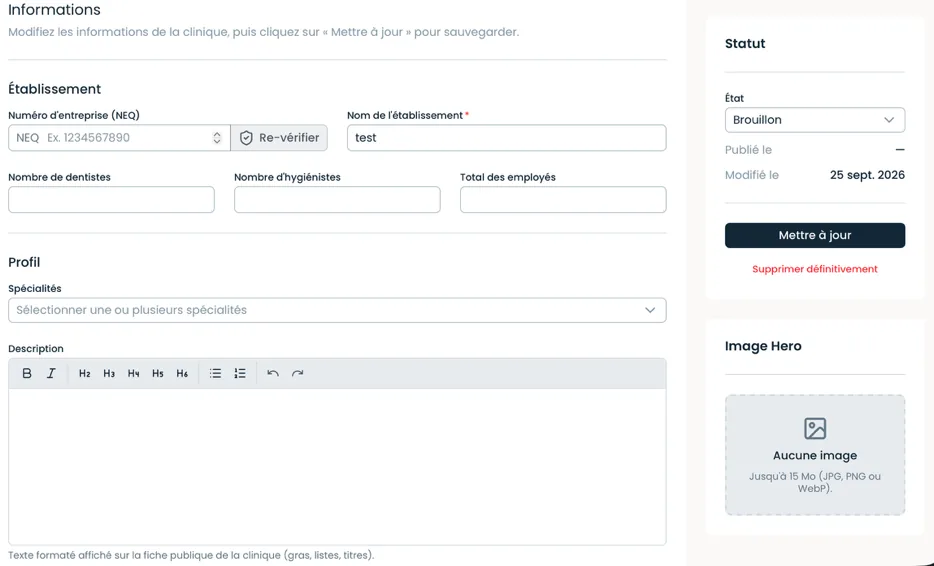Click the Publié le label
This screenshot has width=934, height=566.
tap(748, 150)
